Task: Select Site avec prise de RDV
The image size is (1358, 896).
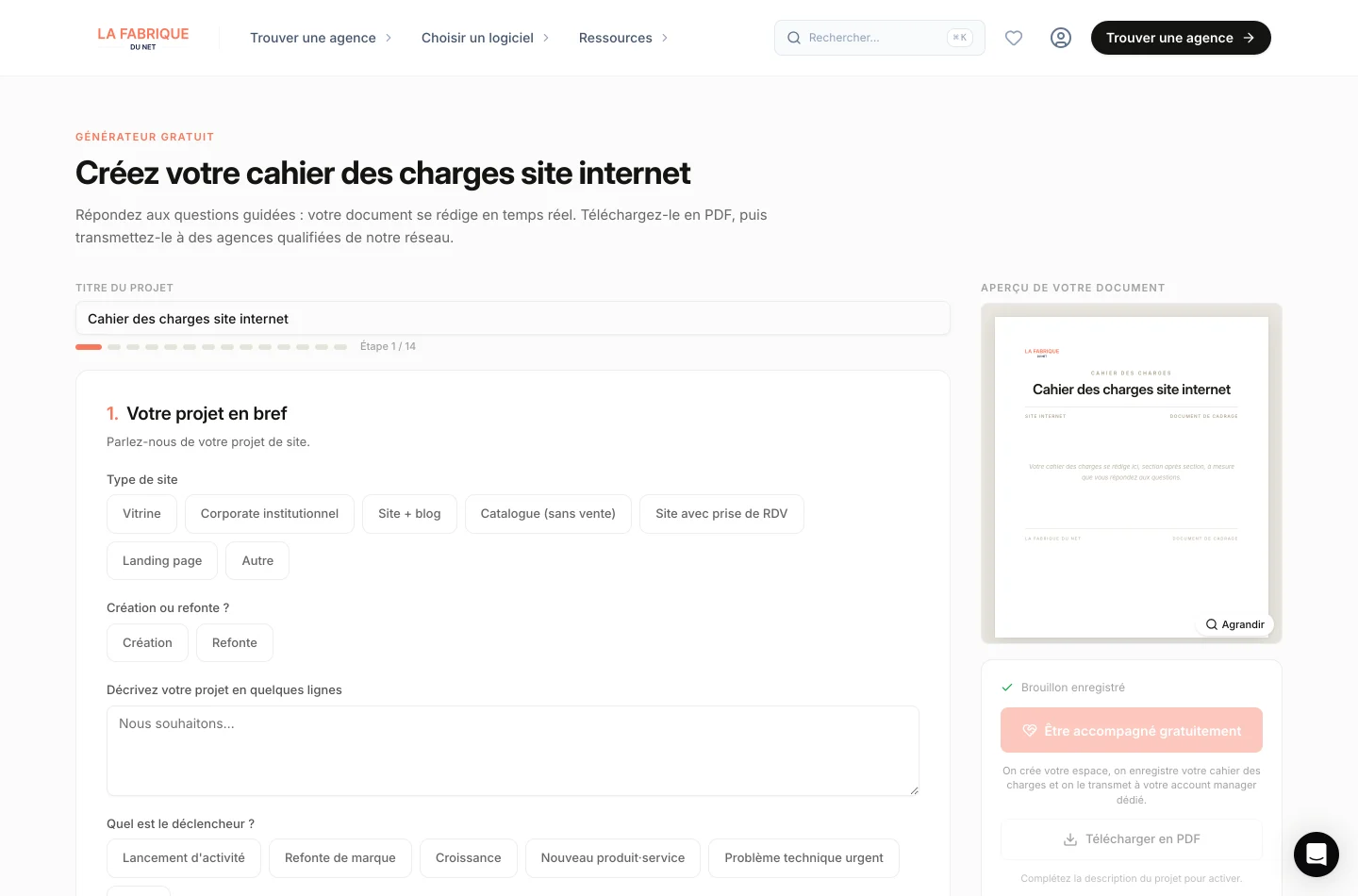Action: [721, 514]
